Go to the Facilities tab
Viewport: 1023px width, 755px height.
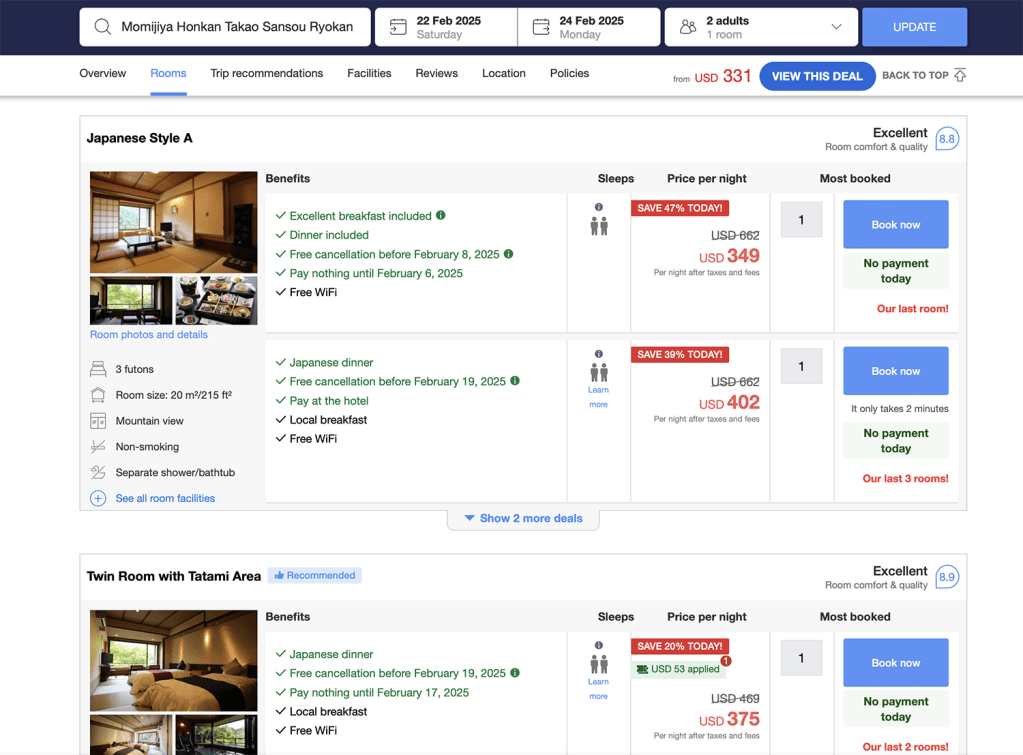(x=369, y=73)
